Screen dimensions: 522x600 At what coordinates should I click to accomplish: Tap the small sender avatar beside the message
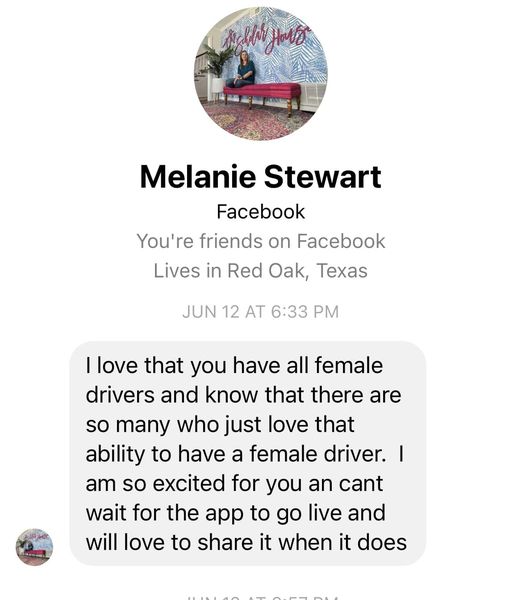pos(34,547)
